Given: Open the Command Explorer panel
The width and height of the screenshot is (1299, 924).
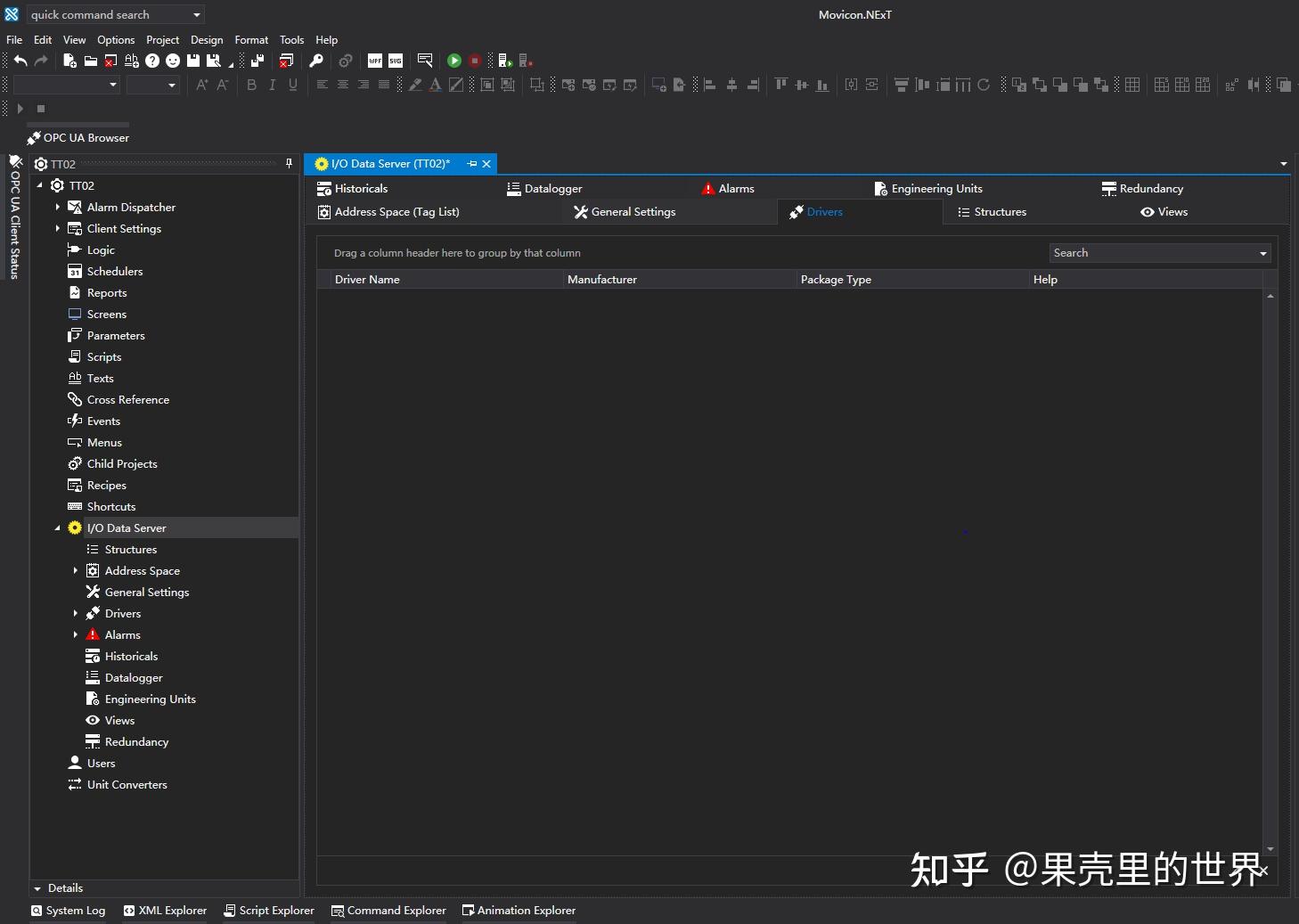Looking at the screenshot, I should 388,911.
